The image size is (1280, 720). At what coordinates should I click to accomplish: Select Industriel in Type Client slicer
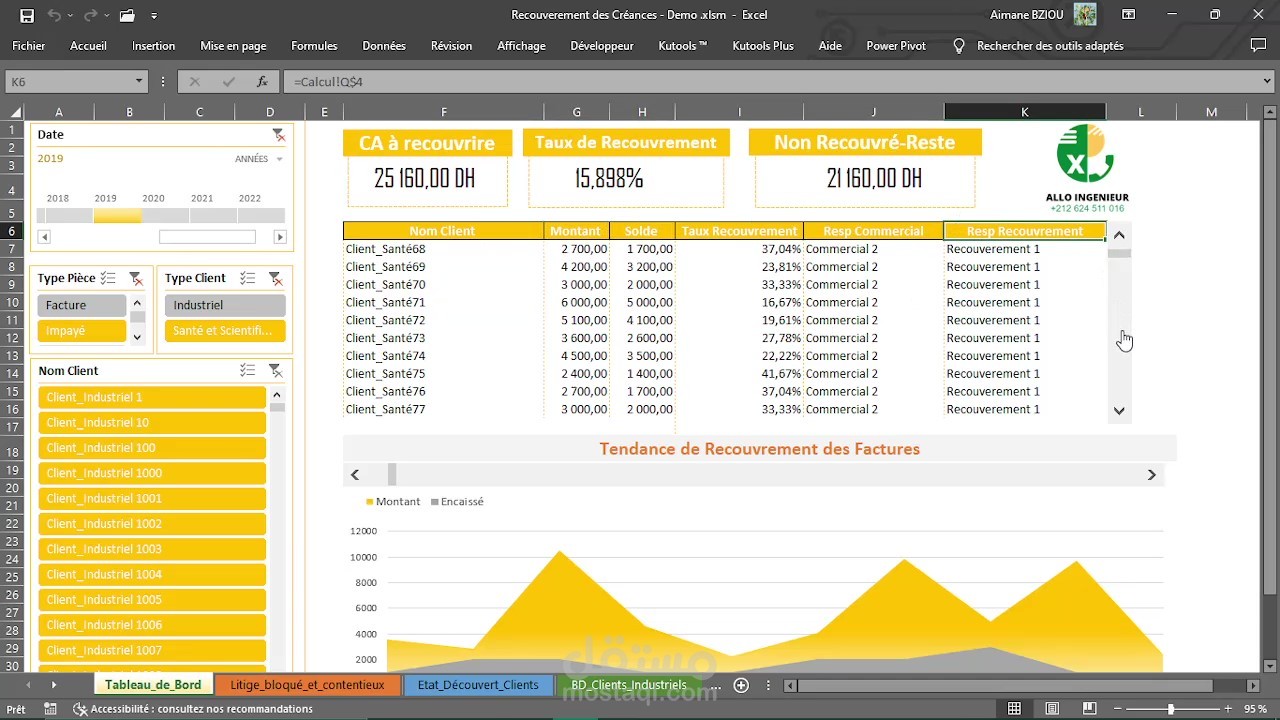(224, 304)
